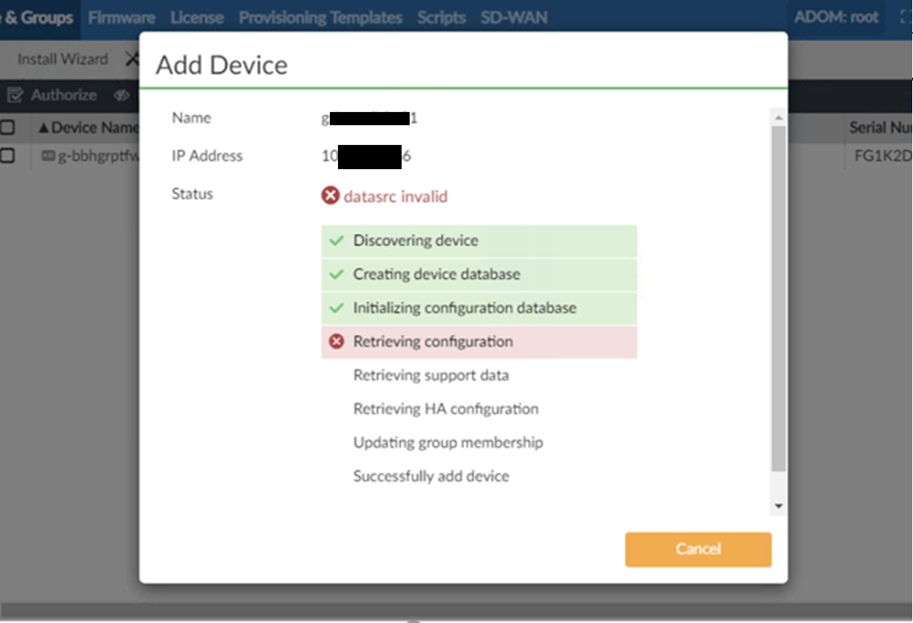Click the fullscreen icon beside ADOM root
The height and width of the screenshot is (623, 913).
(x=905, y=17)
